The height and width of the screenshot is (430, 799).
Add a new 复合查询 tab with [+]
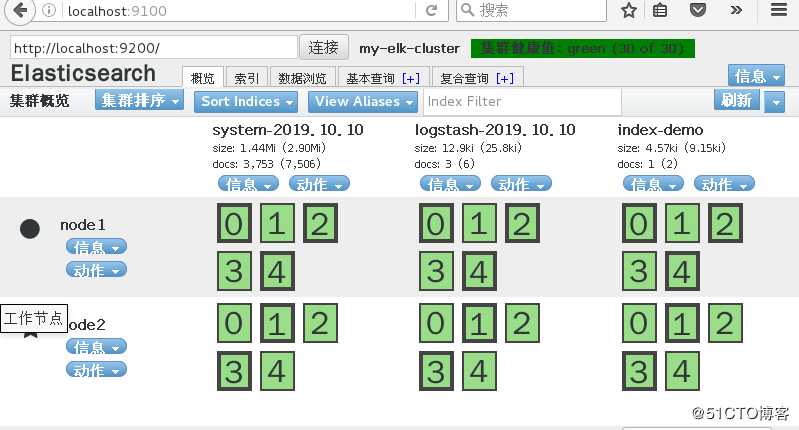[504, 78]
